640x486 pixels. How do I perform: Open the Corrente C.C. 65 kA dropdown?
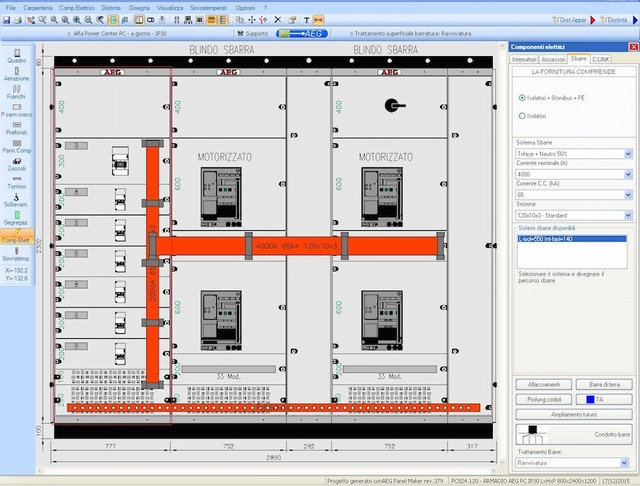pos(628,195)
